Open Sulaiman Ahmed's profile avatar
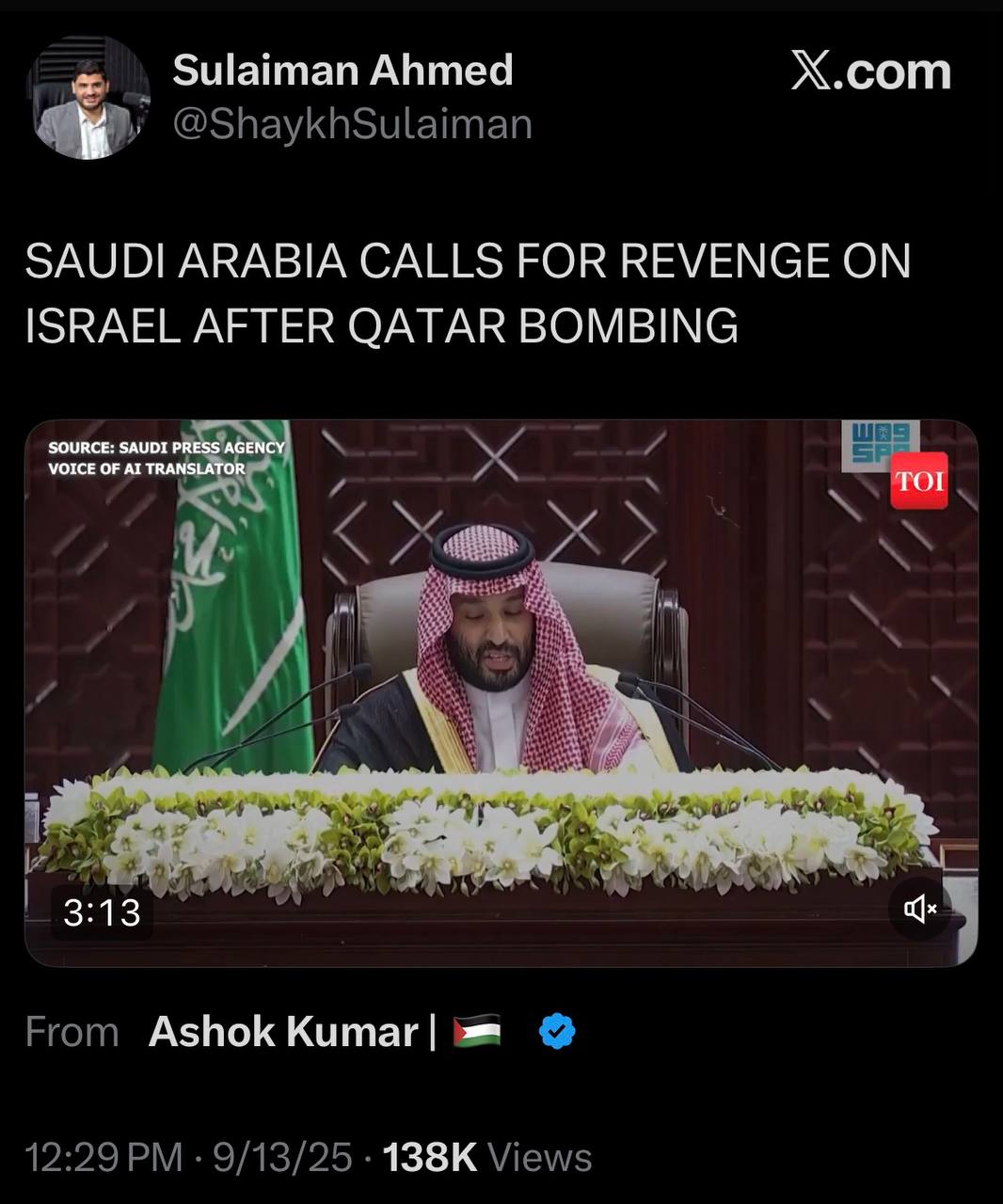Viewport: 1003px width, 1204px height. pyautogui.click(x=88, y=97)
